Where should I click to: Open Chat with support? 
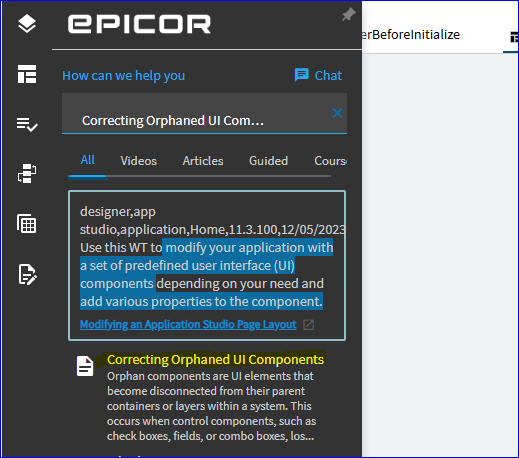coord(318,75)
